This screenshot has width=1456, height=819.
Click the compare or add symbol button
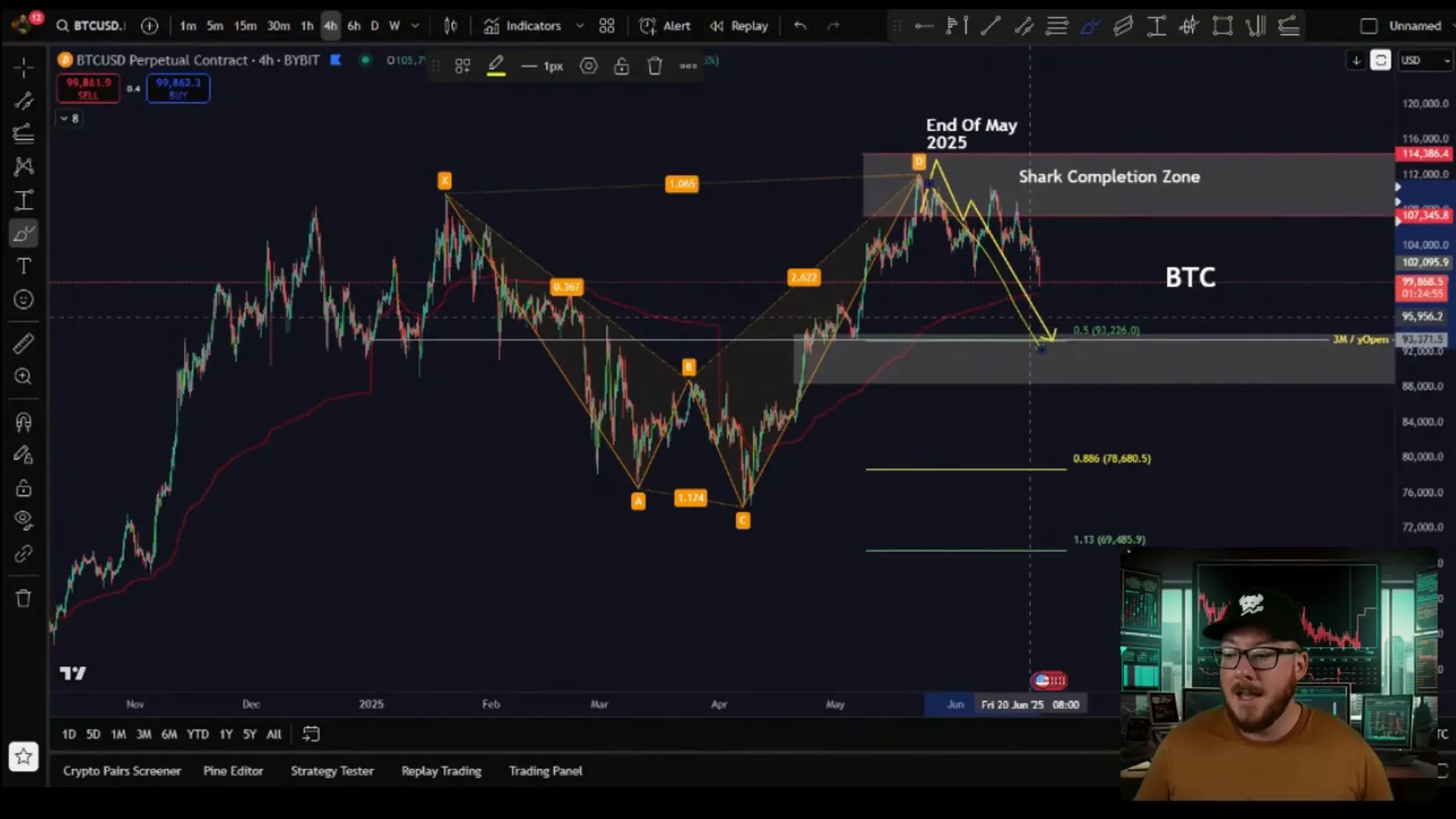(149, 26)
